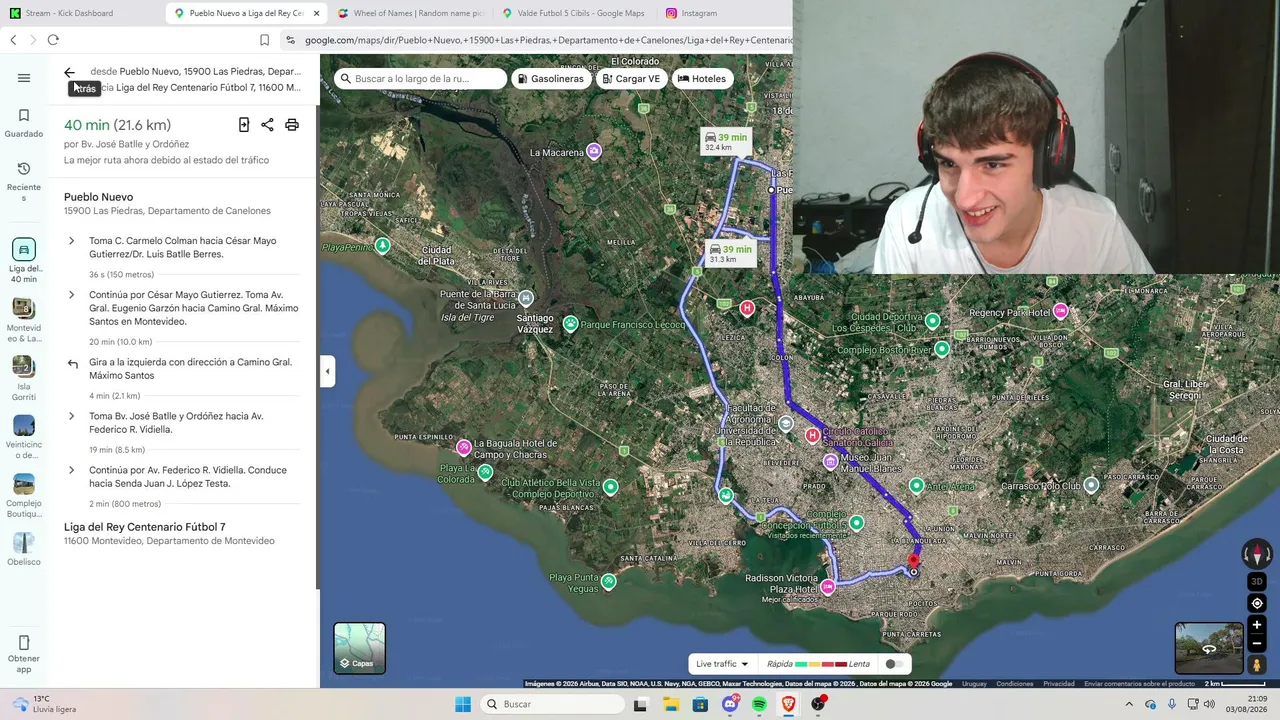Image resolution: width=1280 pixels, height=720 pixels.
Task: Click the taskbar weather widget
Action: coord(45,704)
